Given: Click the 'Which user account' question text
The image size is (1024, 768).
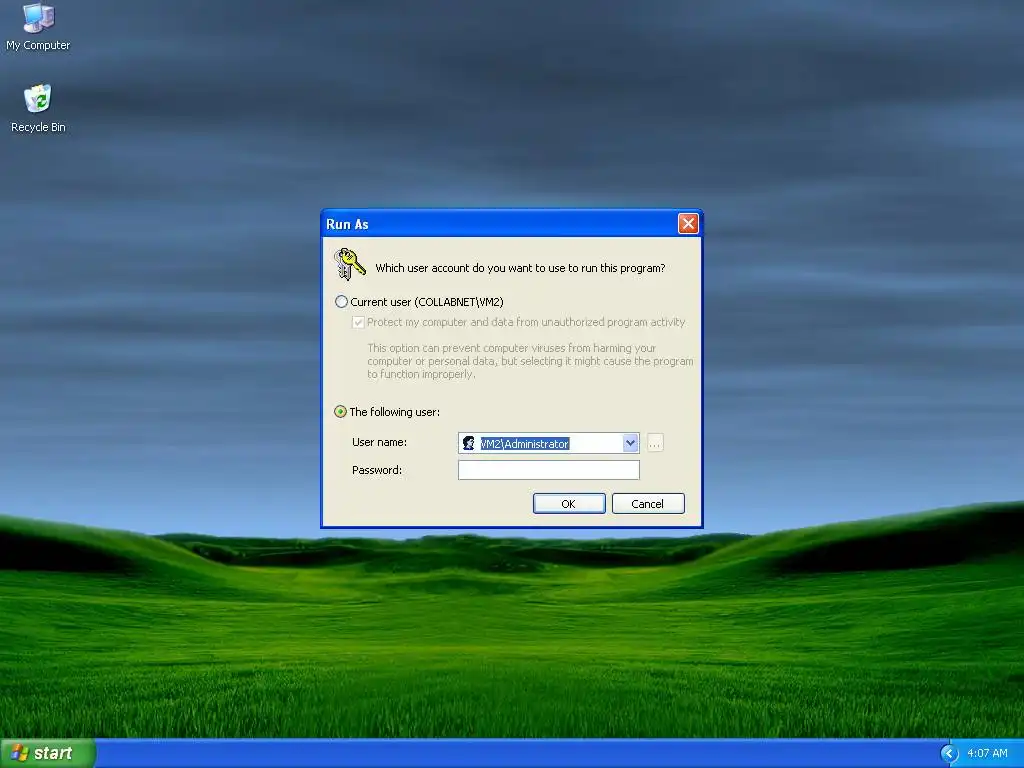Looking at the screenshot, I should coord(520,268).
